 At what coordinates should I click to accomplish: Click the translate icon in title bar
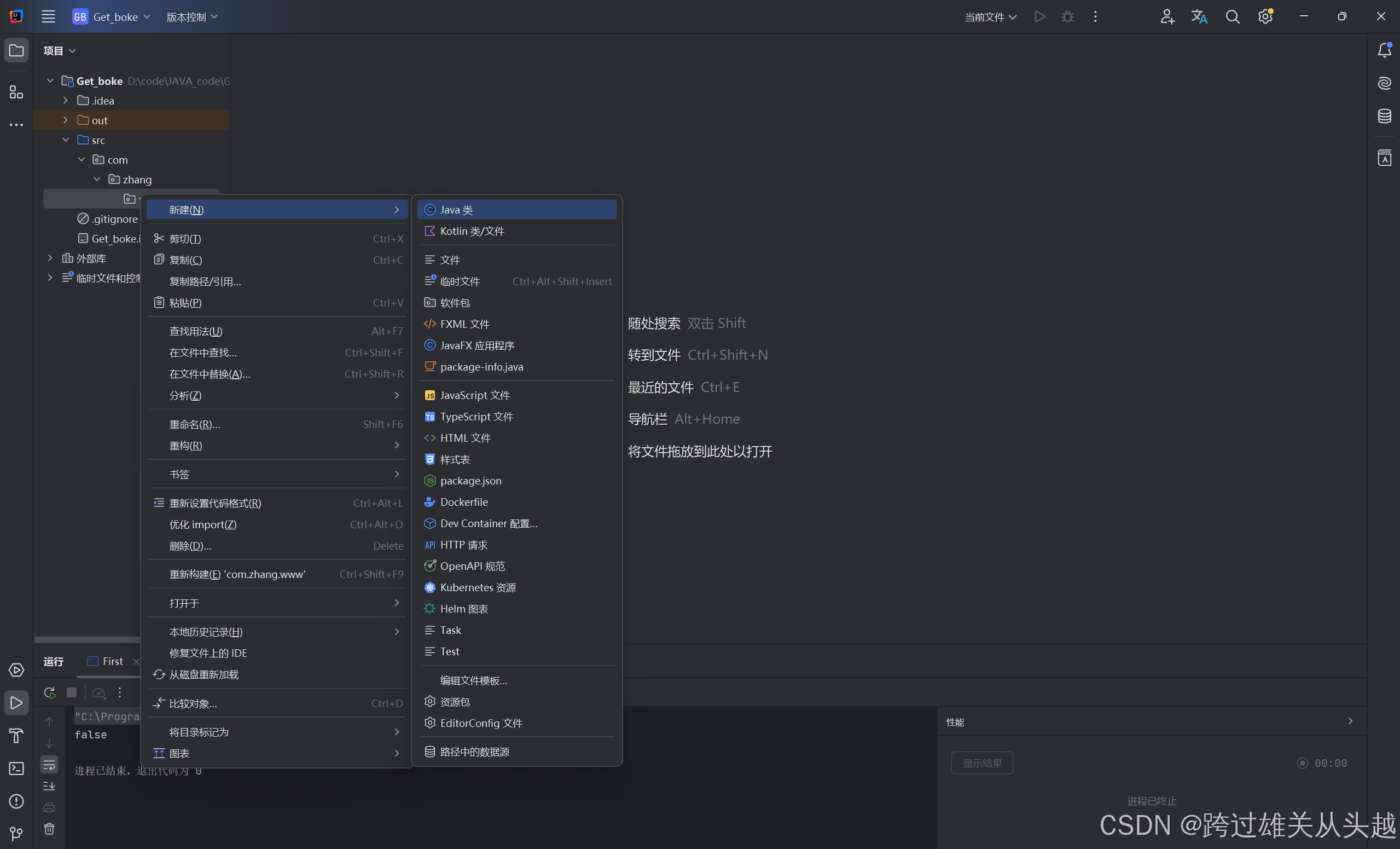1199,16
